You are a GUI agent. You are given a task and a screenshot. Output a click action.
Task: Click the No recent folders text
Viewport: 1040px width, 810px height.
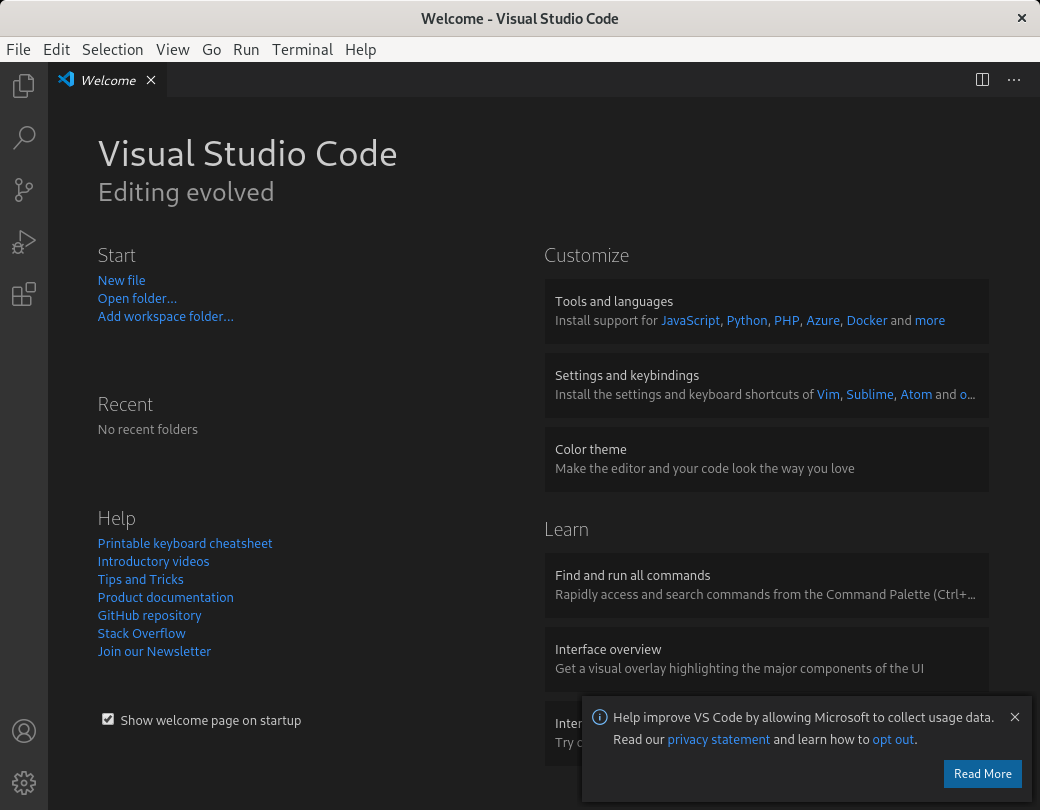click(x=148, y=429)
